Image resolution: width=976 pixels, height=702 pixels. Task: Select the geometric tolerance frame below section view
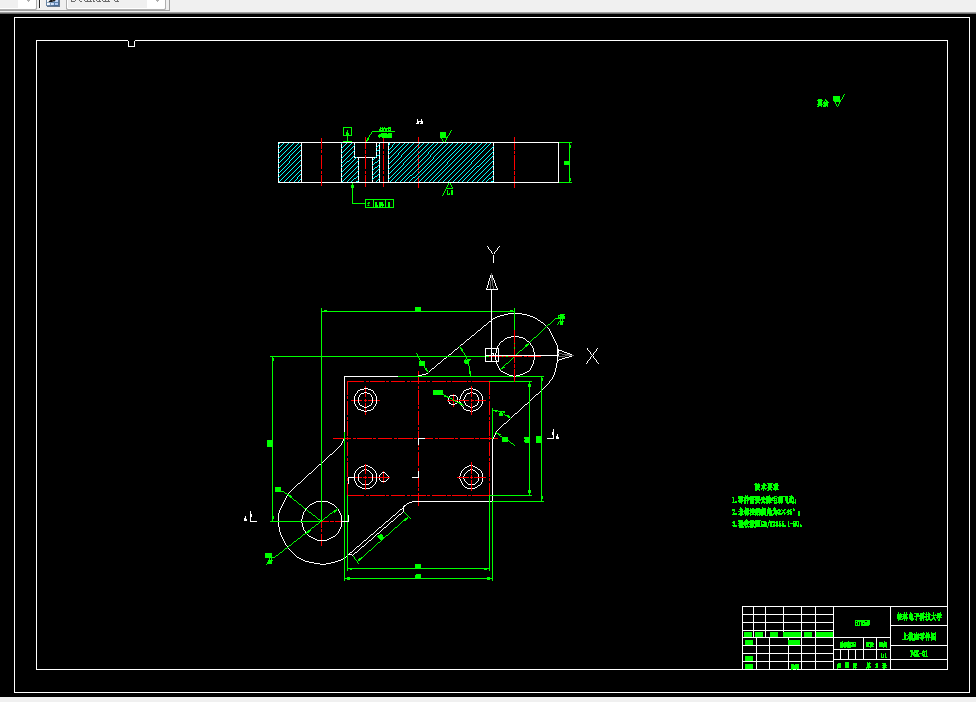point(380,204)
